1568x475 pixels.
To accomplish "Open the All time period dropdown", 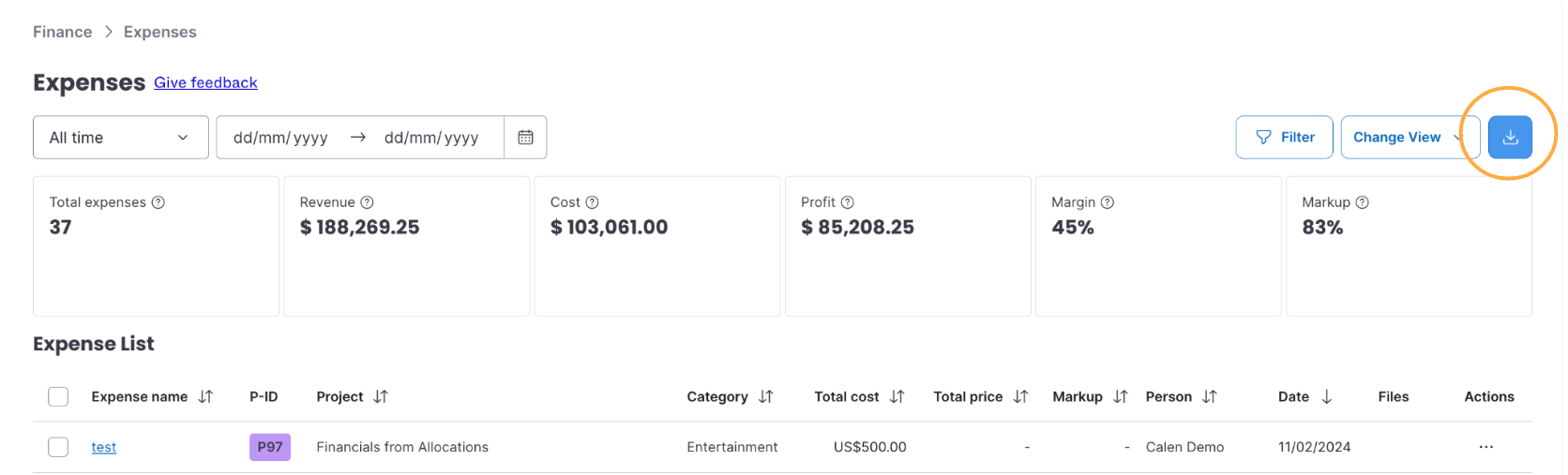I will pos(121,137).
